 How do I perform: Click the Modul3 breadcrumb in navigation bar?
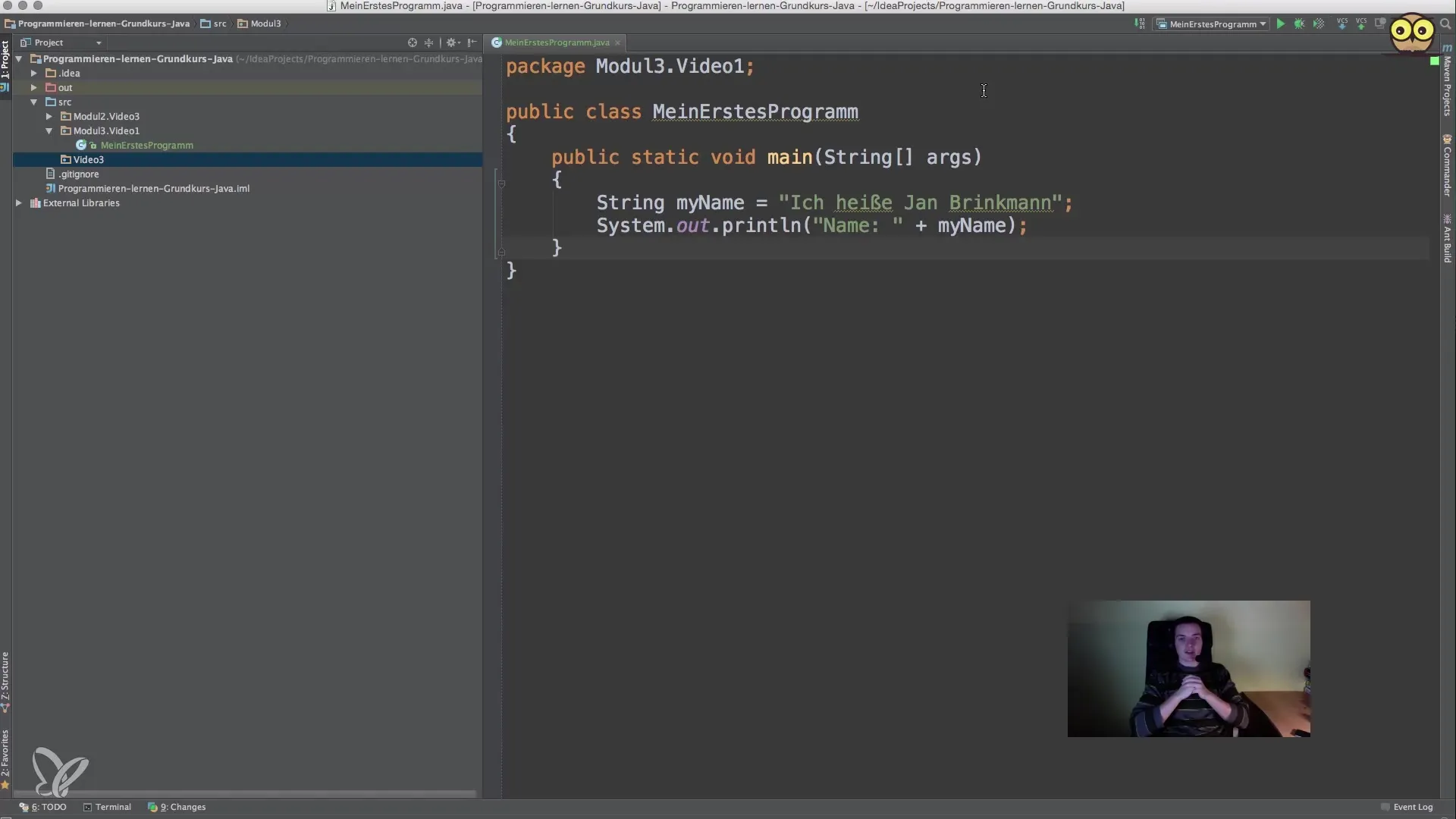pos(259,24)
